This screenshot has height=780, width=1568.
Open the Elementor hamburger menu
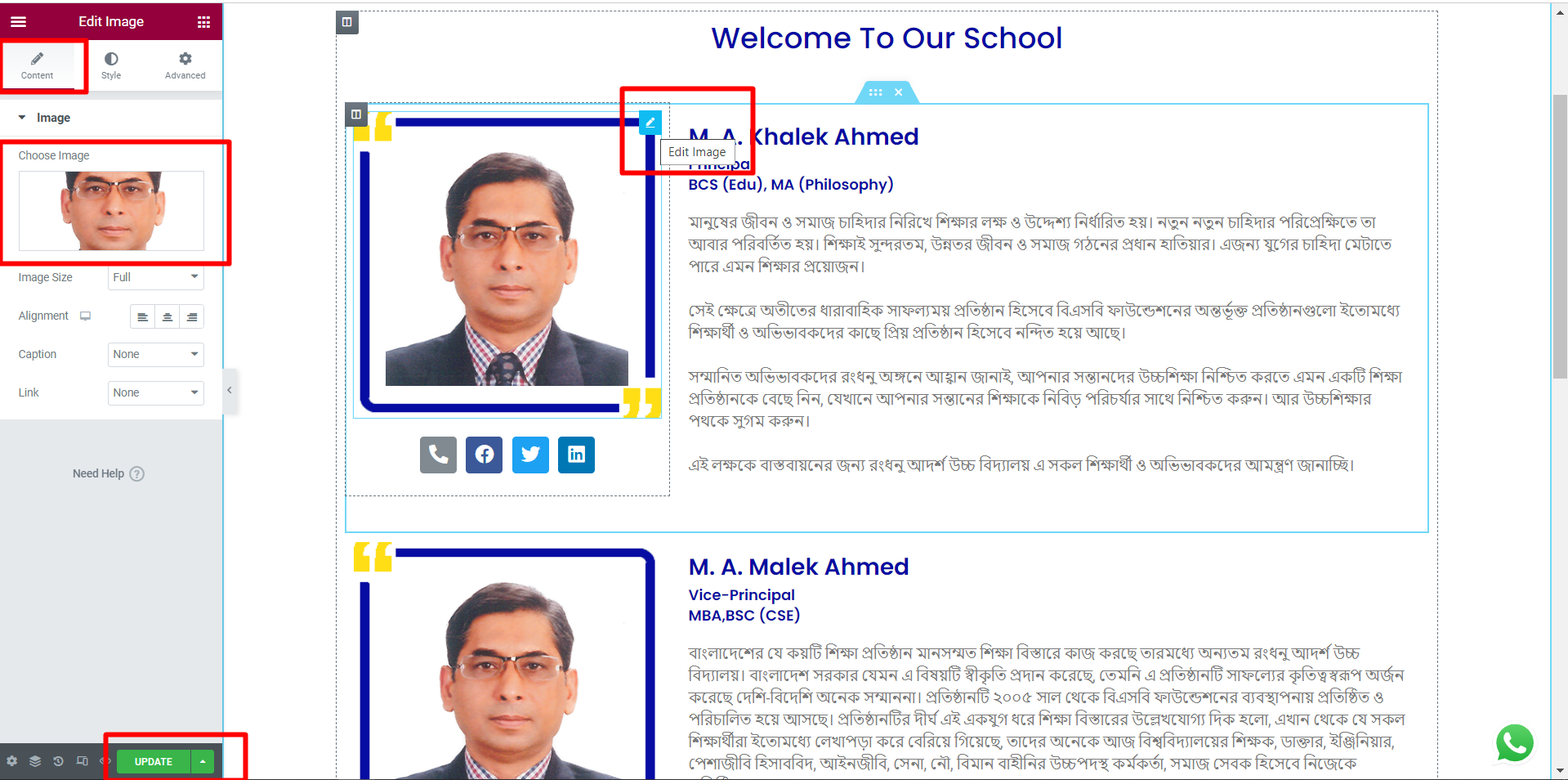click(18, 22)
